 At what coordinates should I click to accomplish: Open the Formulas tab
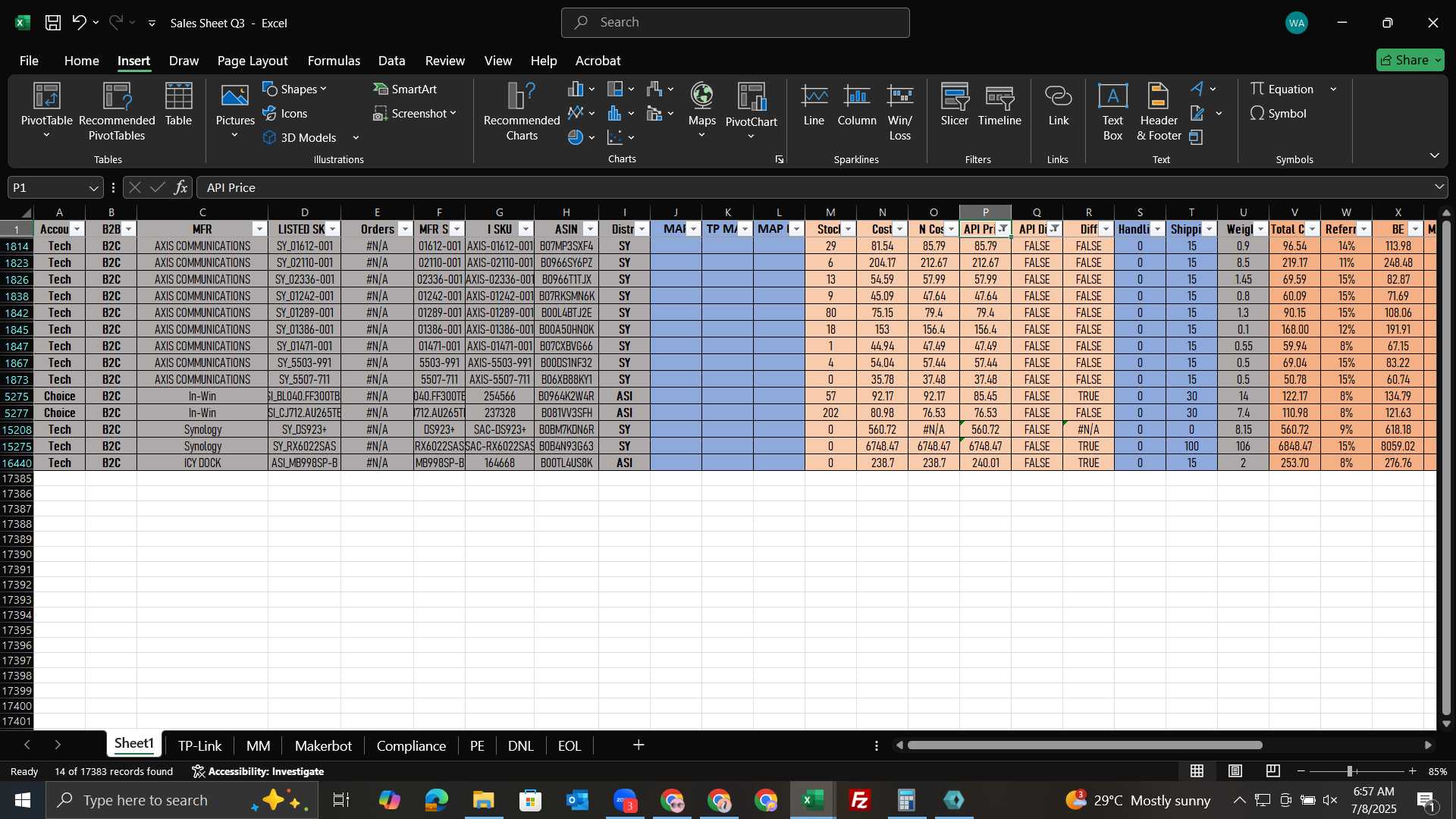334,61
